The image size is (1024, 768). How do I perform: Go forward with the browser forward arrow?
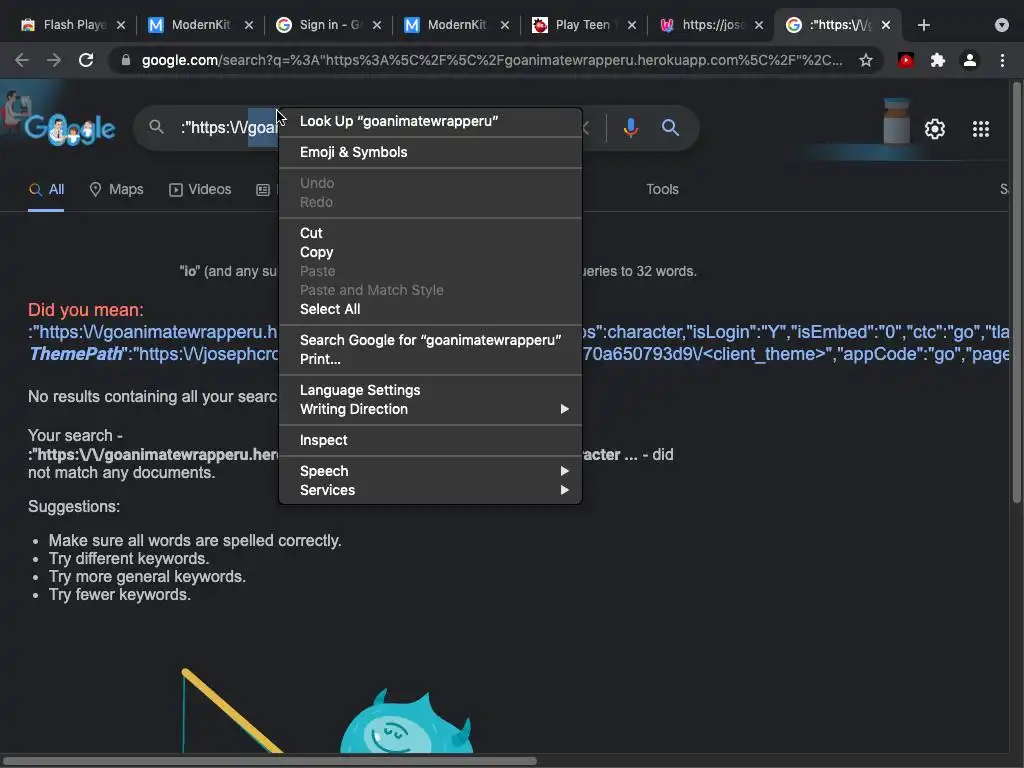[54, 60]
